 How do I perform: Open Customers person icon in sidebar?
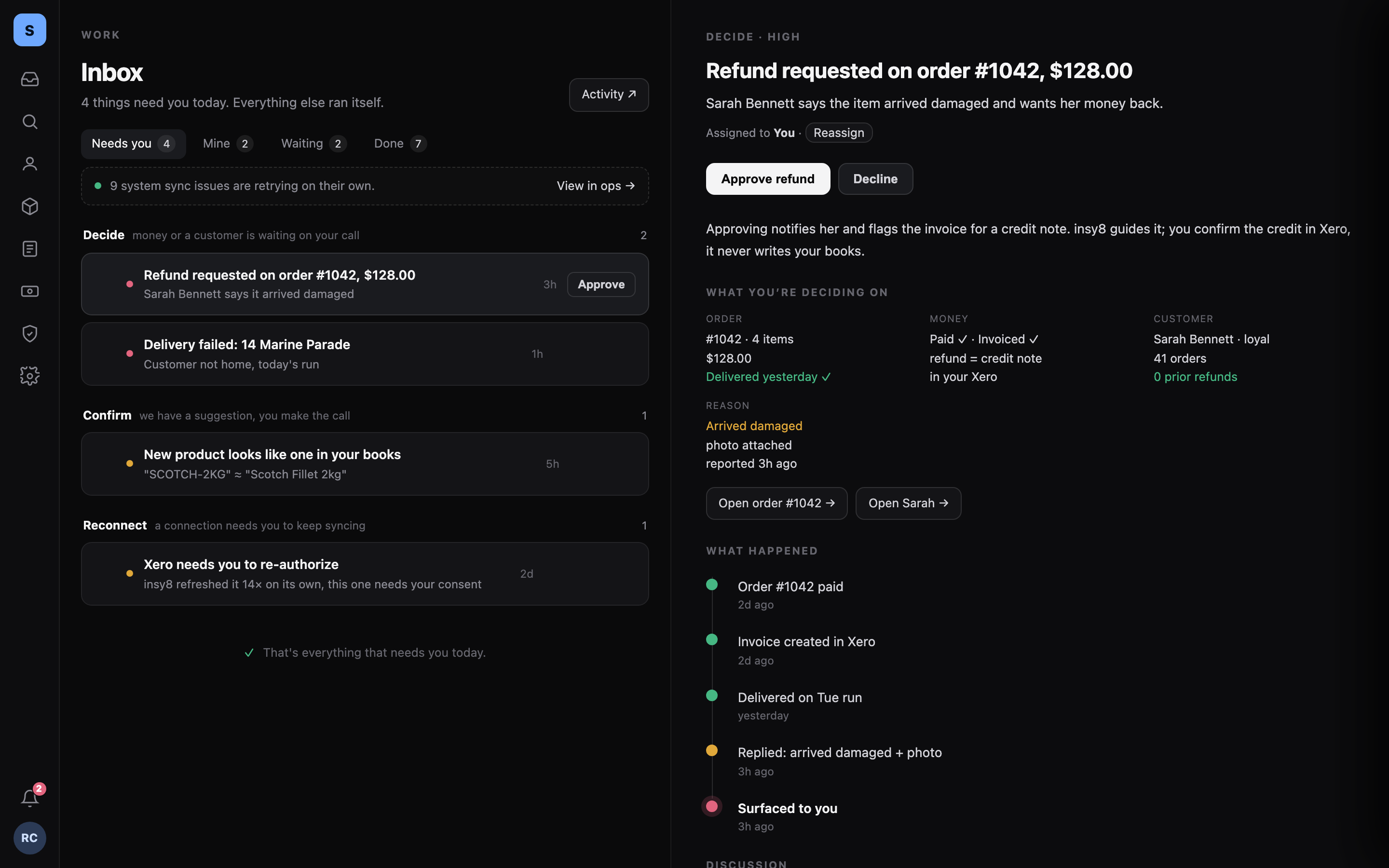pos(30,164)
